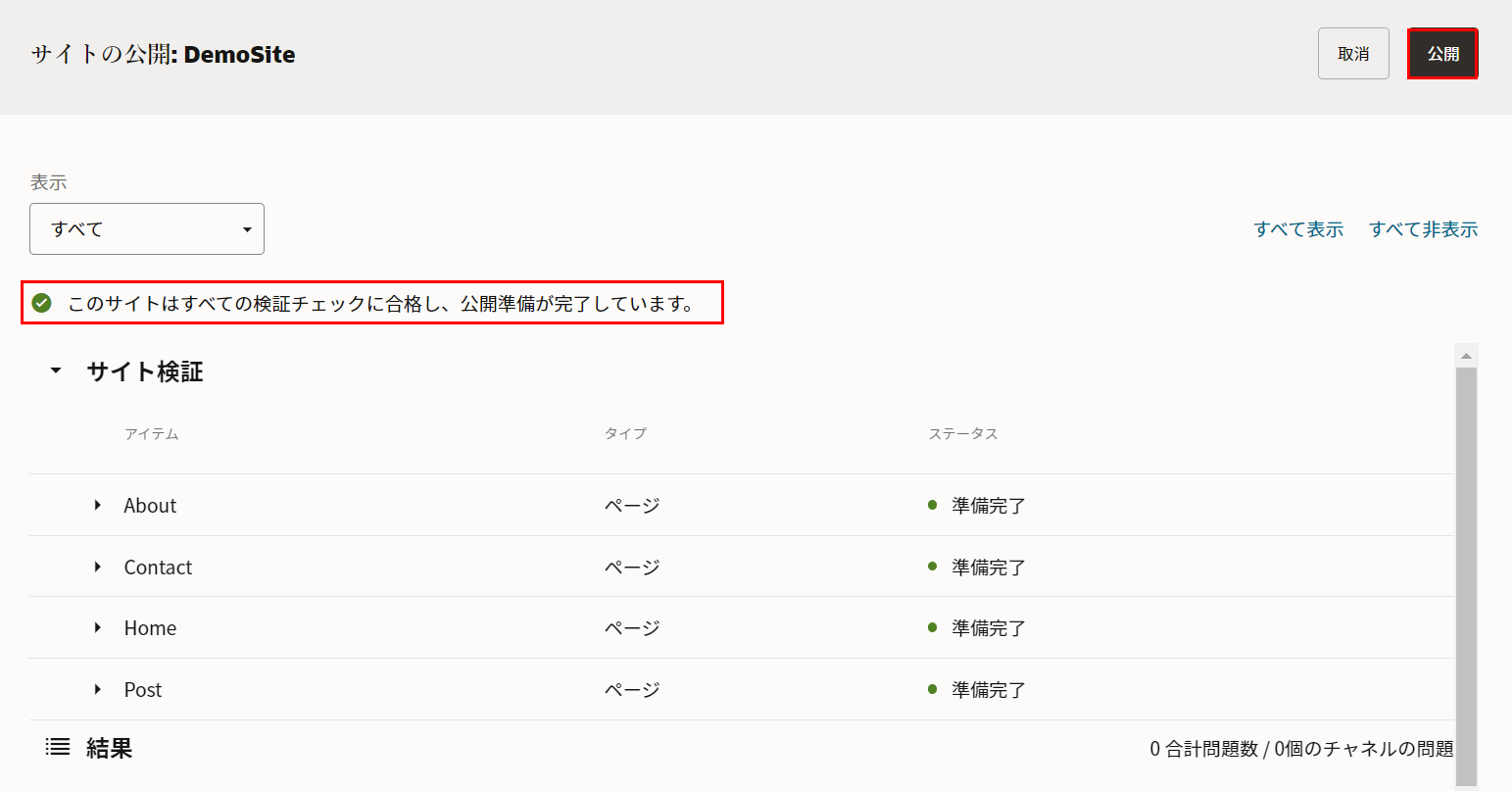Click the サイトの公開: DemoSite title
The image size is (1512, 791).
163,54
